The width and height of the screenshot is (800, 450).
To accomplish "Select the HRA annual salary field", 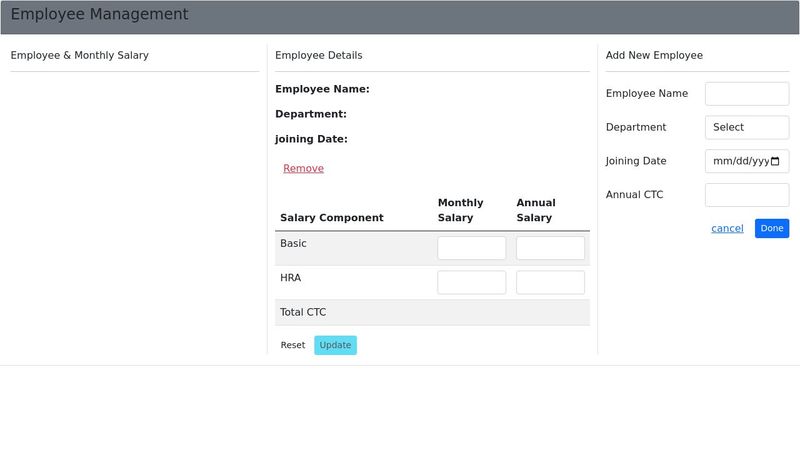I will pyautogui.click(x=550, y=282).
